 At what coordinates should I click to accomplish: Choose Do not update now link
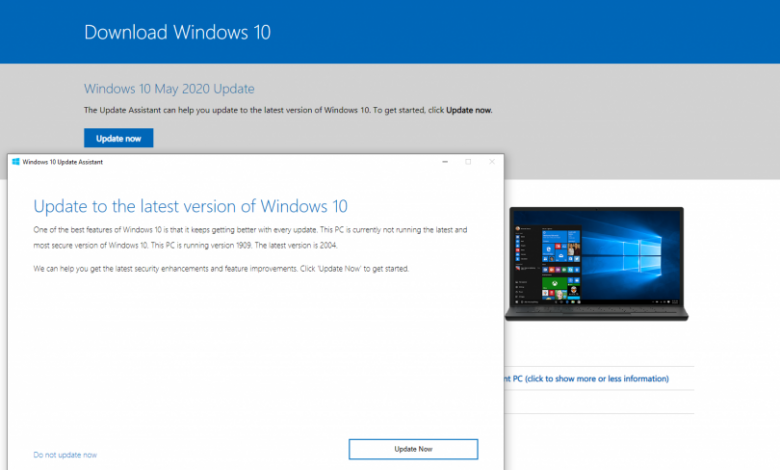click(65, 455)
